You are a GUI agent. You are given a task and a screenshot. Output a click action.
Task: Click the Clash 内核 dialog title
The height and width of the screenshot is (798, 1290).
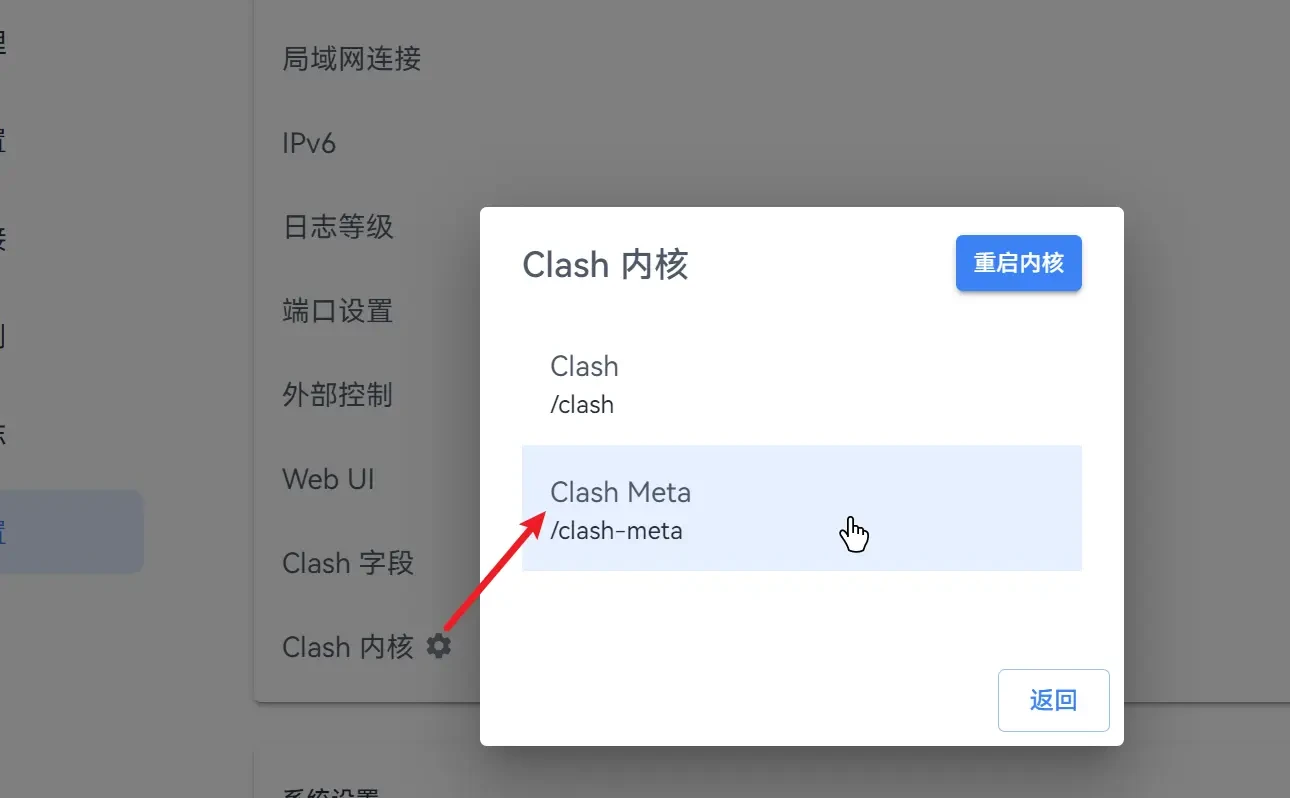[605, 265]
